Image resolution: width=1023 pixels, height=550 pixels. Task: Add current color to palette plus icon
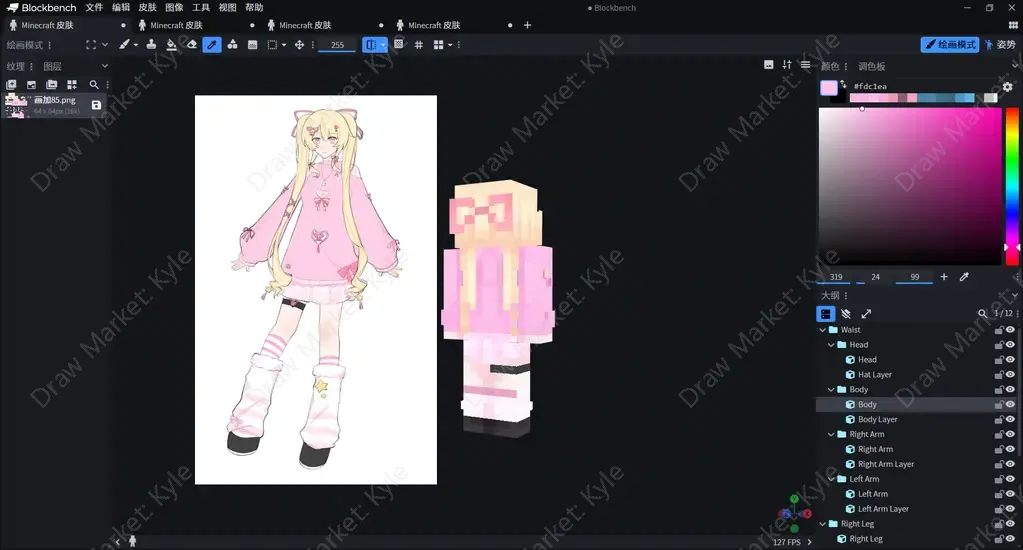943,277
